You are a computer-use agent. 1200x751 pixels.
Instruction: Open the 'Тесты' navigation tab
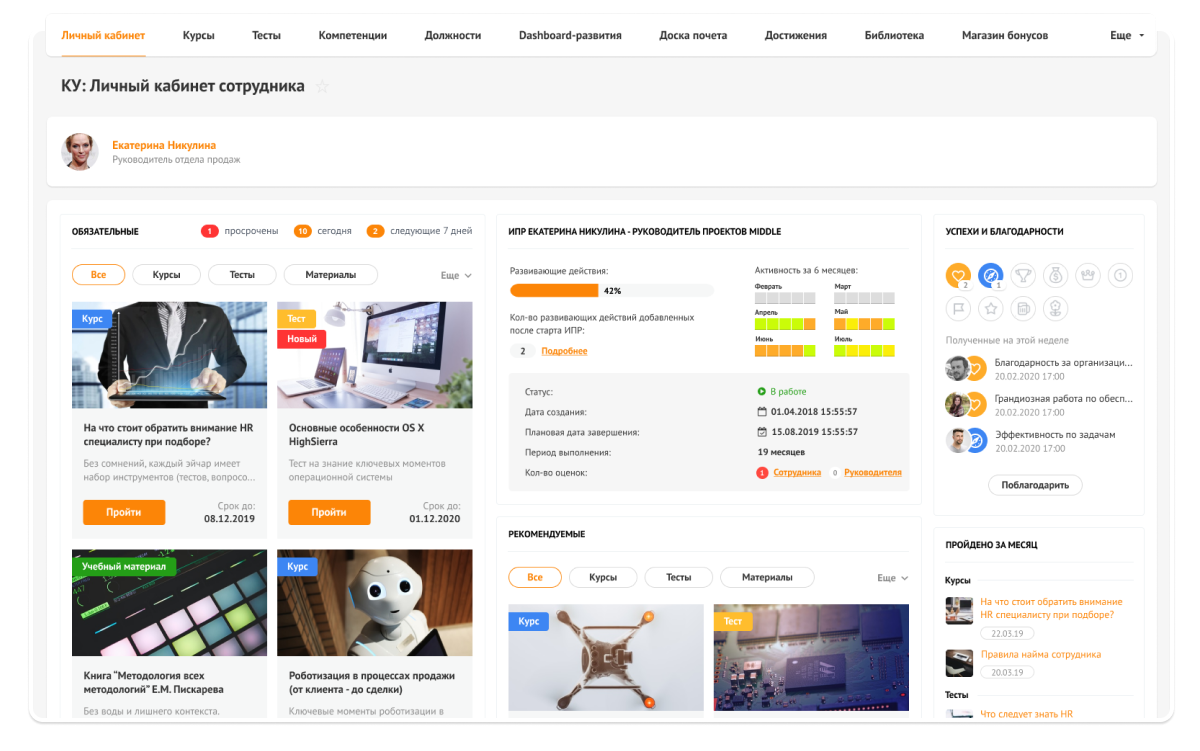pyautogui.click(x=266, y=35)
